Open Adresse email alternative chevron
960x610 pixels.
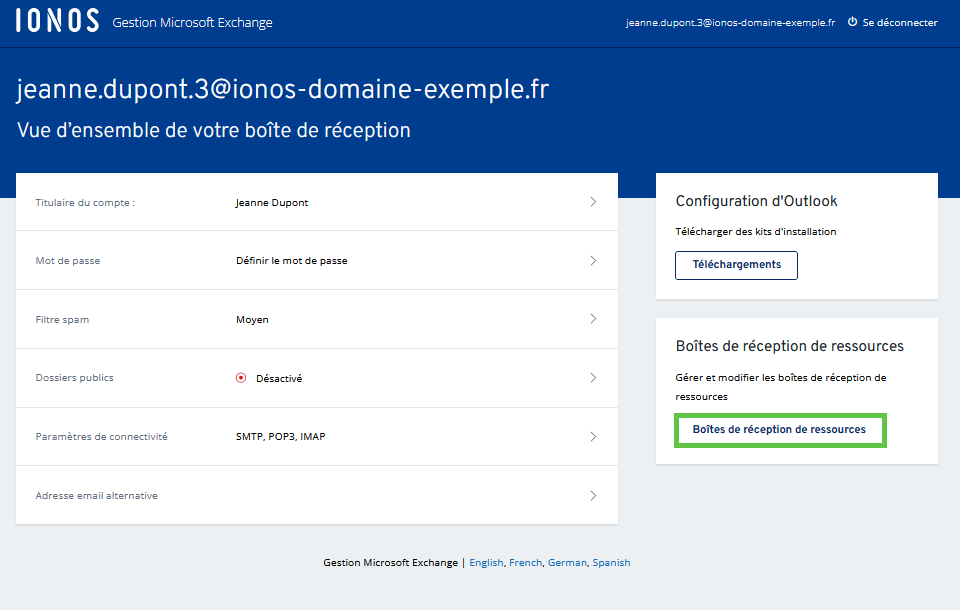(593, 495)
